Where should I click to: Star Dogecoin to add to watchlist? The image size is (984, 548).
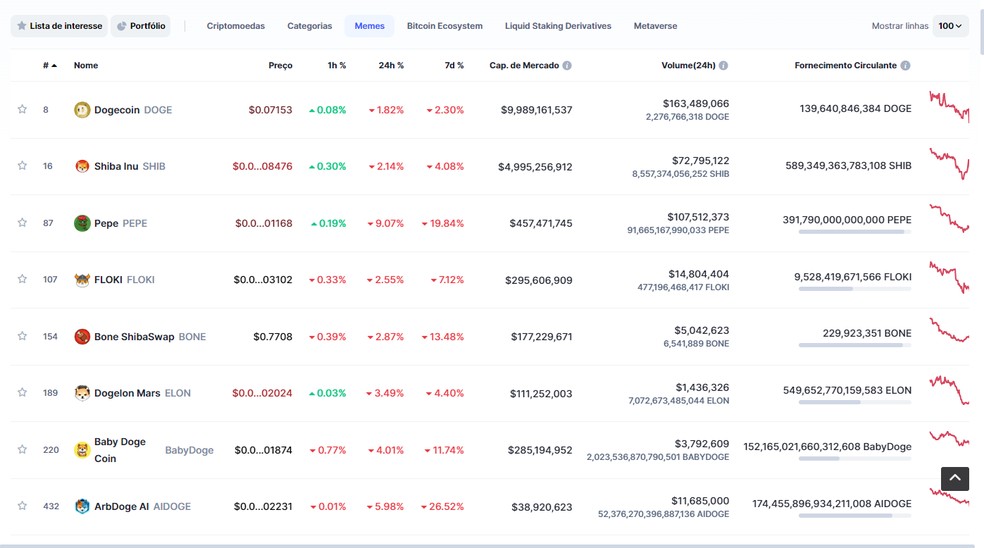tap(22, 109)
